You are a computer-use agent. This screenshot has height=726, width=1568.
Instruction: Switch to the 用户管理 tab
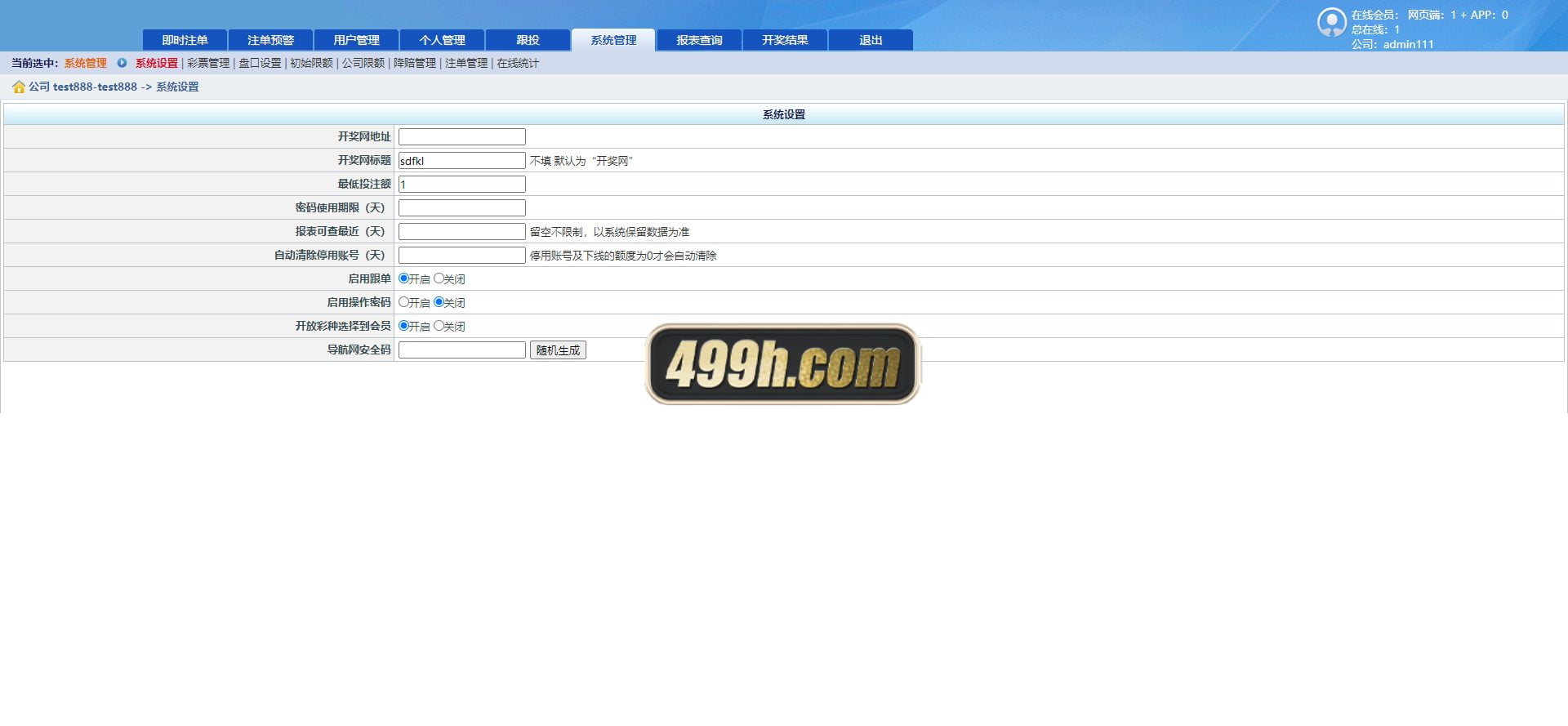(x=356, y=40)
